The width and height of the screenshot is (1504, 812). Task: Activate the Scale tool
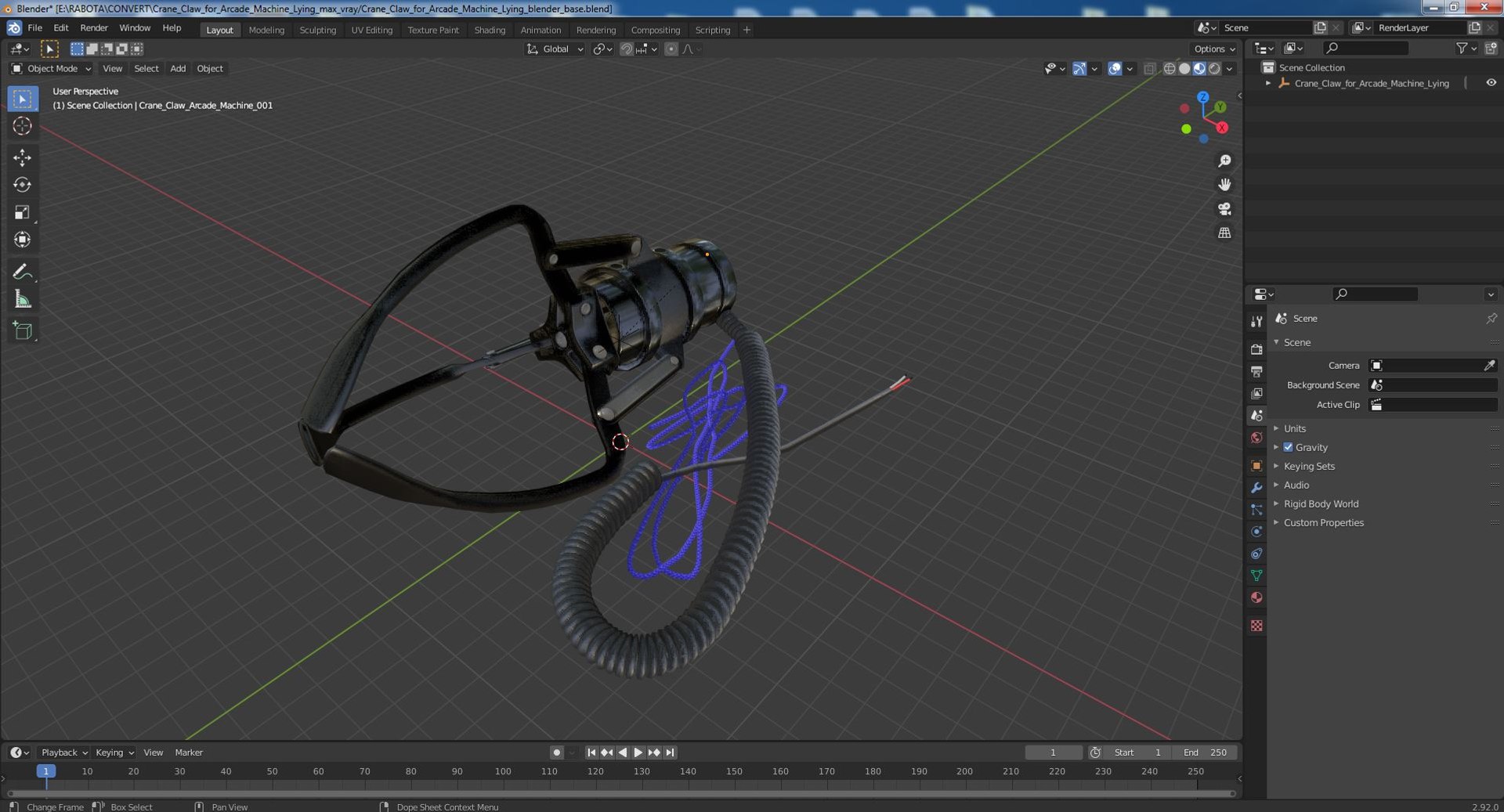tap(22, 212)
